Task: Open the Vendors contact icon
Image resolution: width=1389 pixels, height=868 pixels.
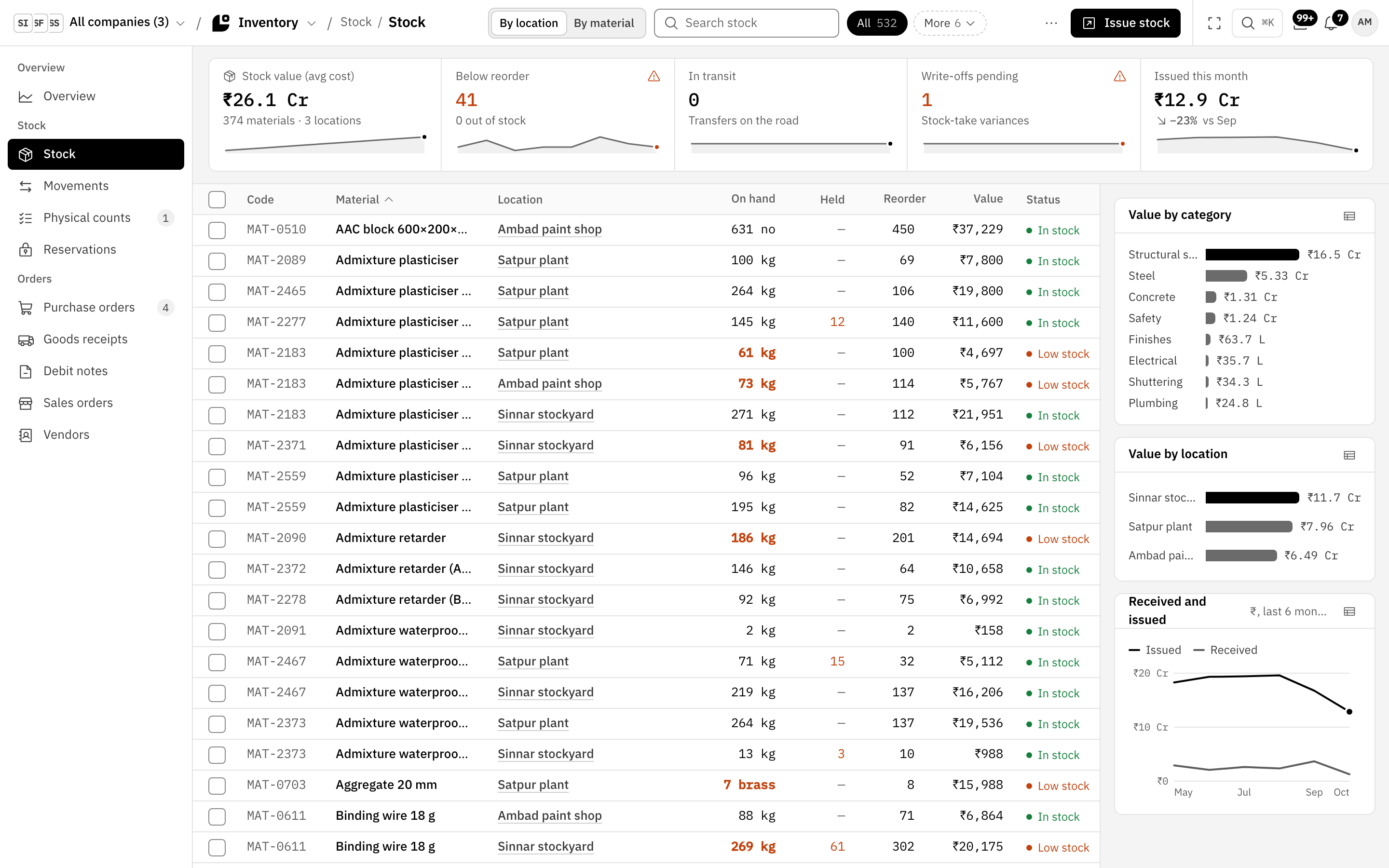Action: point(26,435)
